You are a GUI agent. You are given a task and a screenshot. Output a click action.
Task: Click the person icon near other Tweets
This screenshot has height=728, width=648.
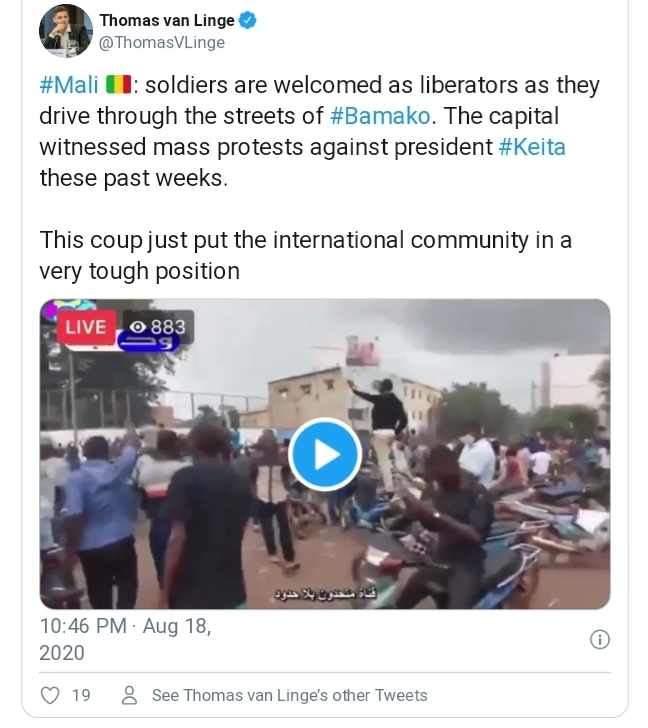129,695
